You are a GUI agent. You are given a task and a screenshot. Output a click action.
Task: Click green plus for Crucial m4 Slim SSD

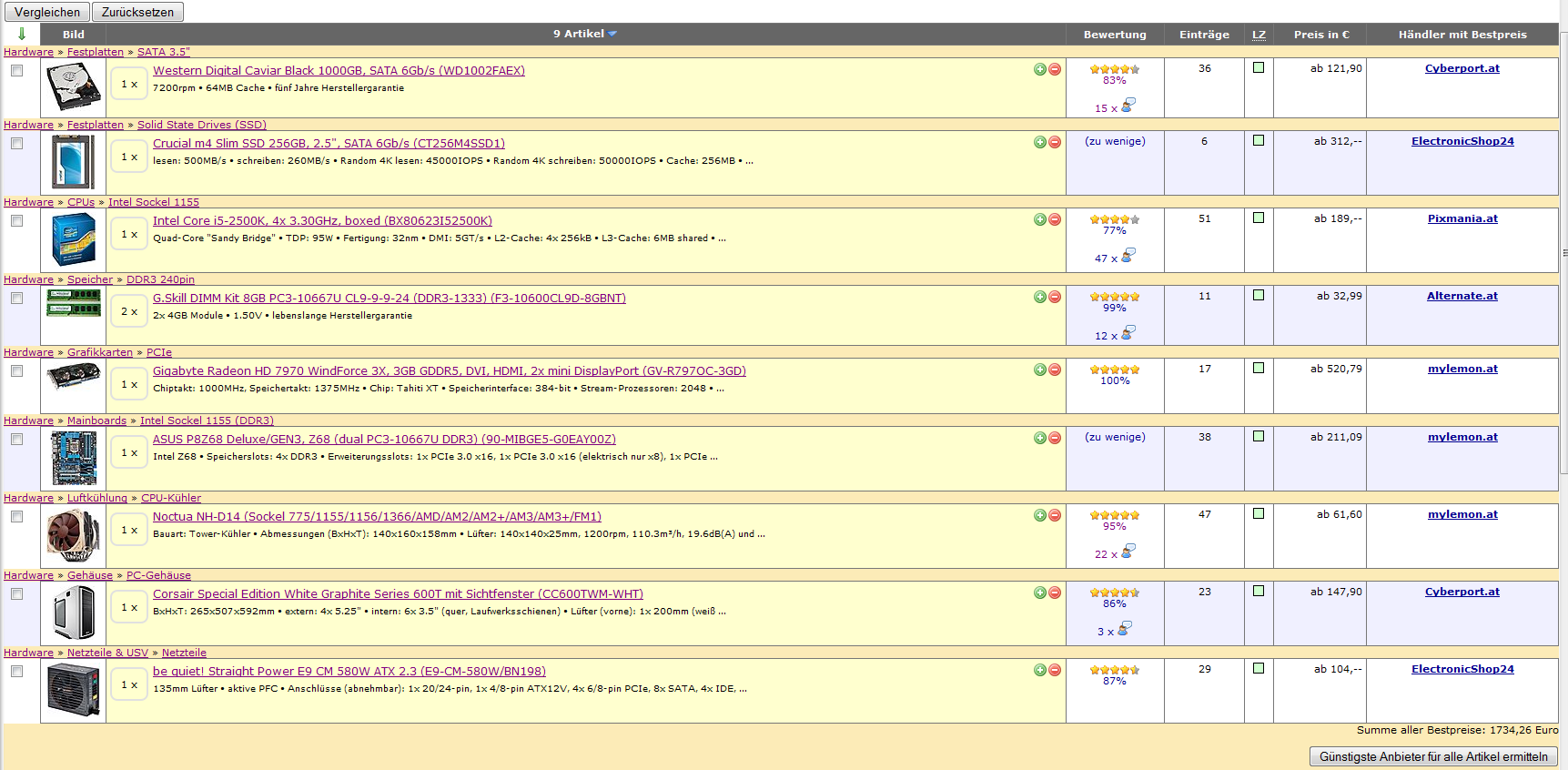tap(1040, 142)
